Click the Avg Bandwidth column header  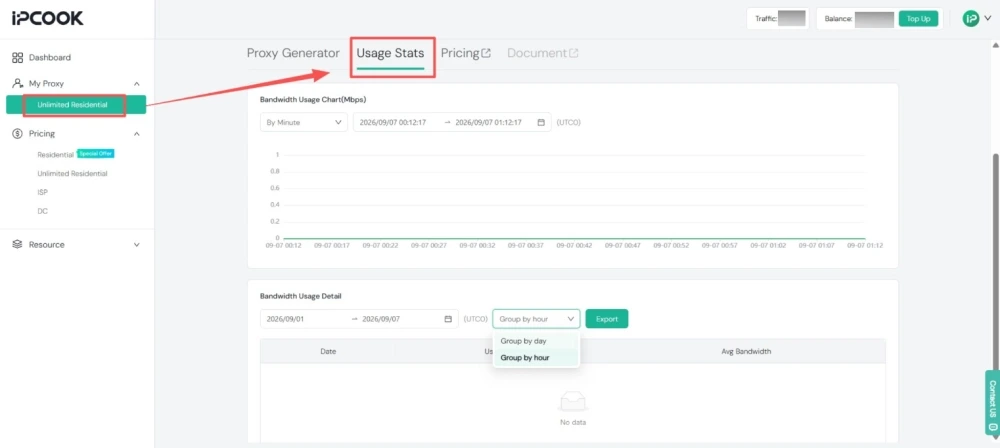coord(746,352)
